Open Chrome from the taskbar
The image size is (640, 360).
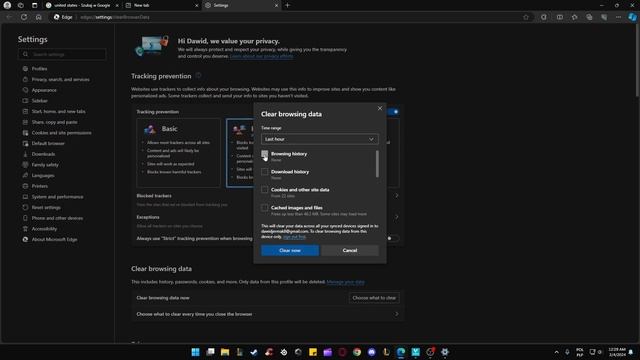(357, 352)
